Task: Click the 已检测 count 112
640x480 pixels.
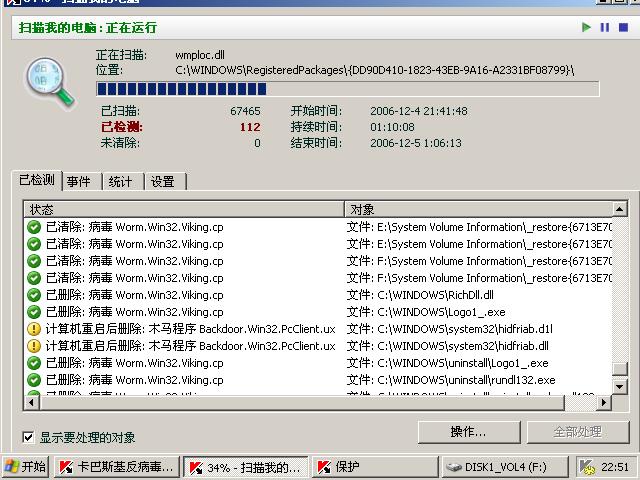Action: coord(250,127)
